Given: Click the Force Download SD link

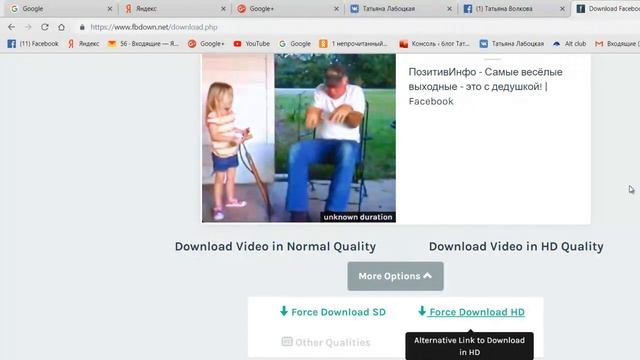Looking at the screenshot, I should click(x=333, y=312).
